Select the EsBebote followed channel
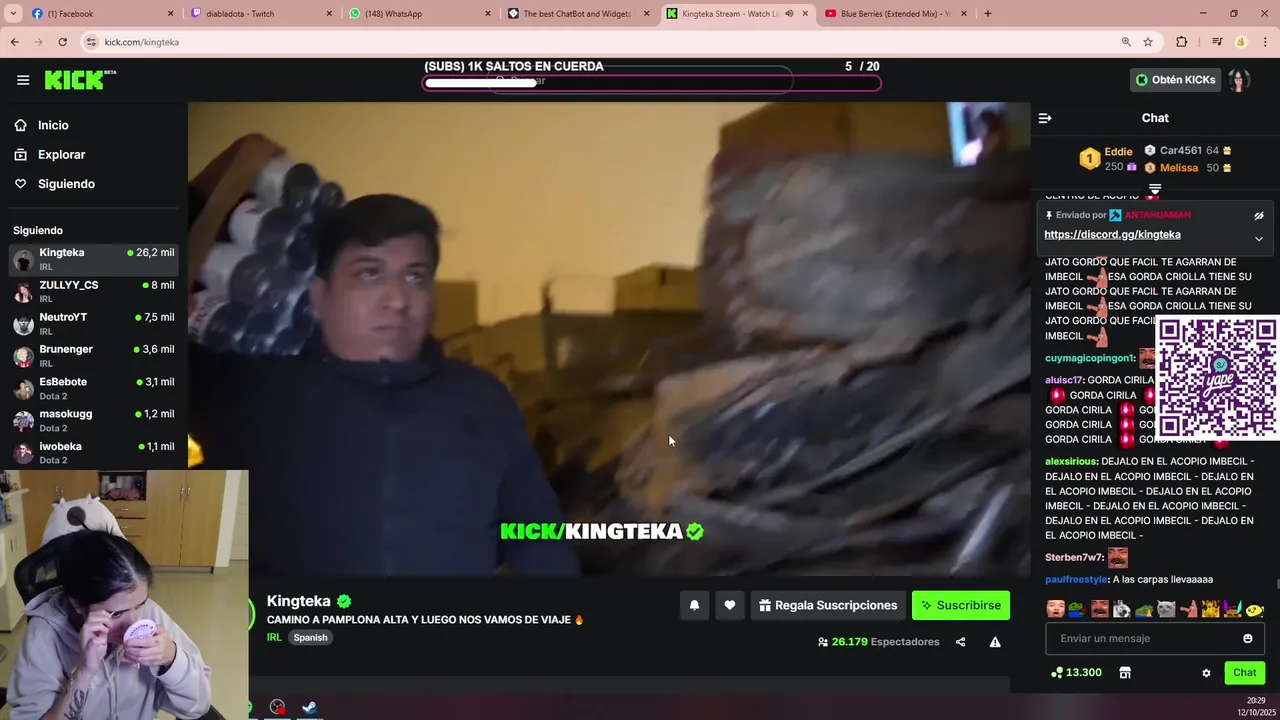 pyautogui.click(x=94, y=388)
